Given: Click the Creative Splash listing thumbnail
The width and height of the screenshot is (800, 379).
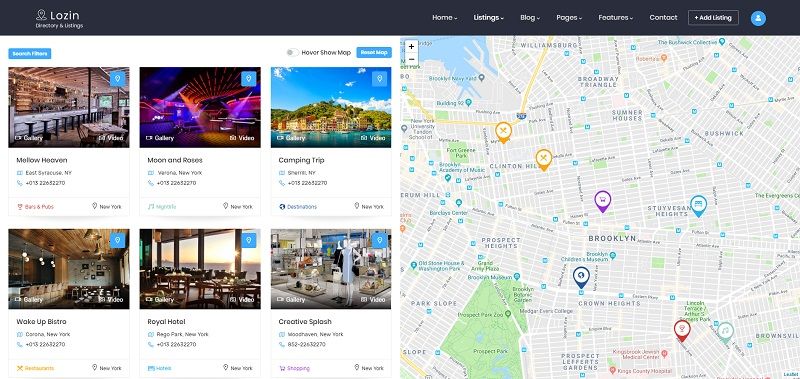Looking at the screenshot, I should (331, 269).
